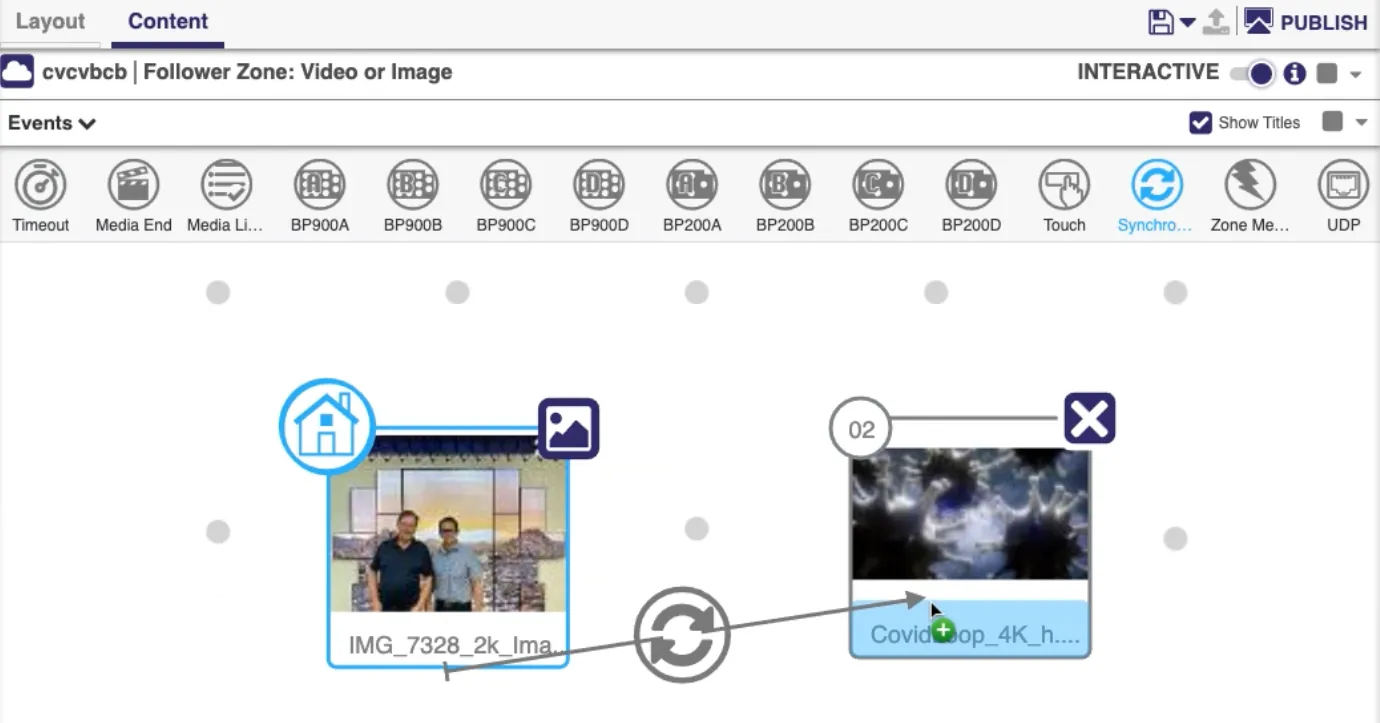Click the 02 state number circle

(861, 429)
